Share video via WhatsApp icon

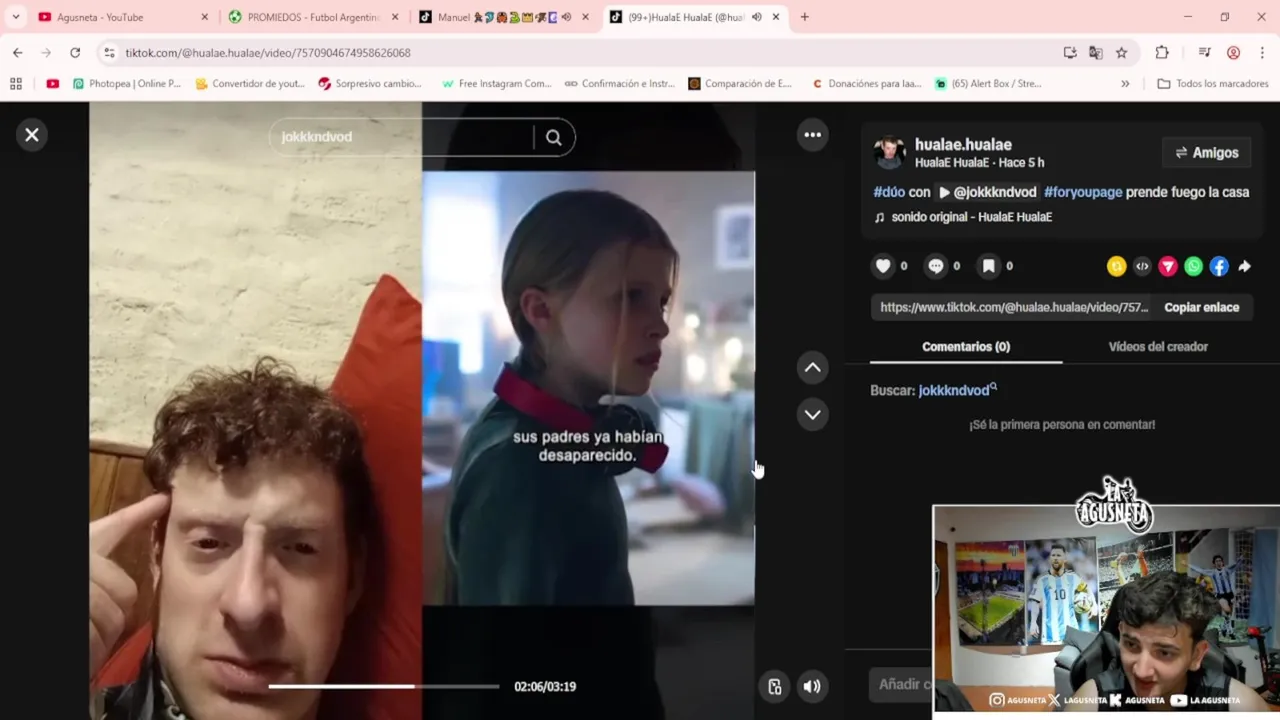[x=1193, y=266]
